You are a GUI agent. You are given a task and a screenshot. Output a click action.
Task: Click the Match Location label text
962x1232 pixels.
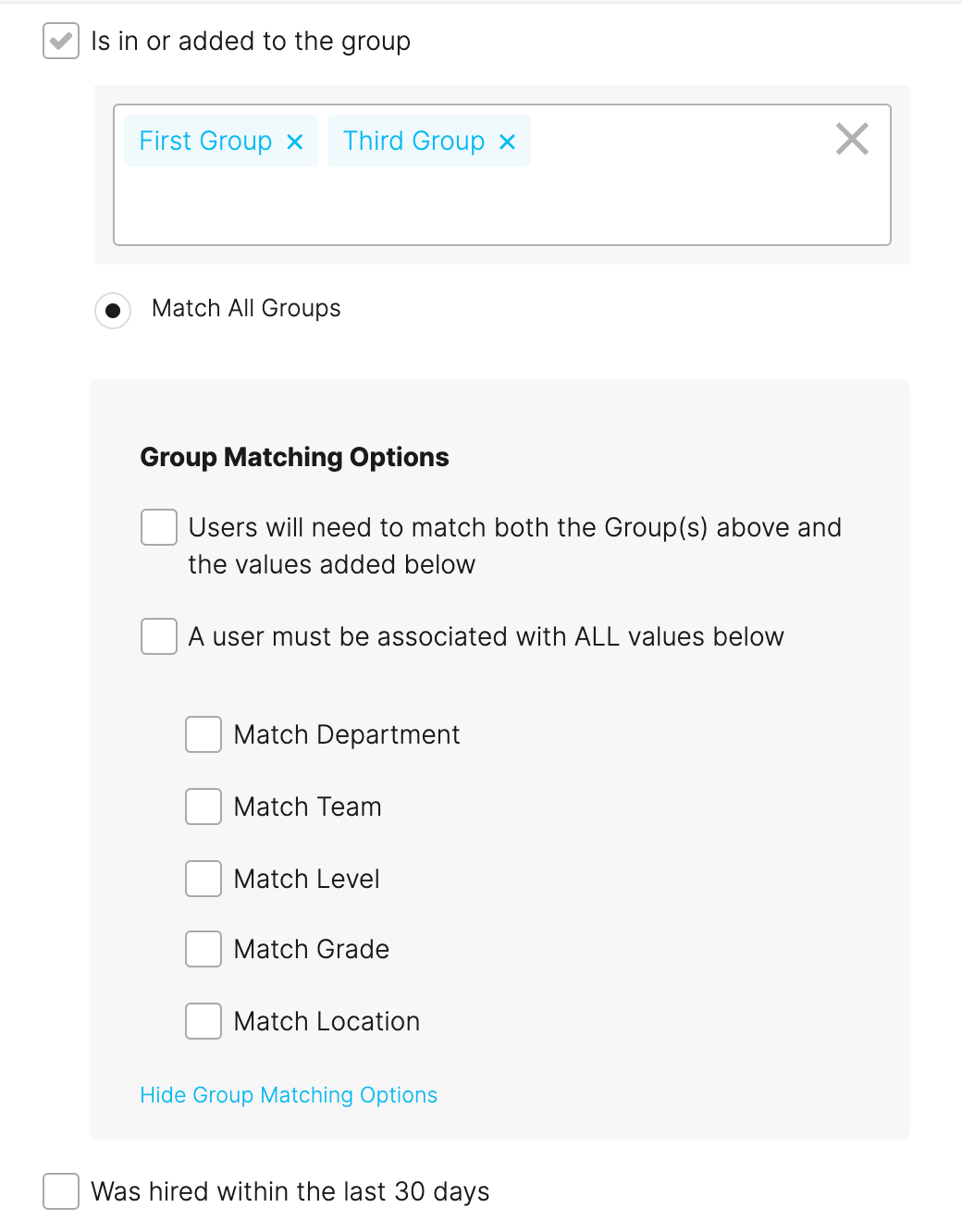(327, 1021)
